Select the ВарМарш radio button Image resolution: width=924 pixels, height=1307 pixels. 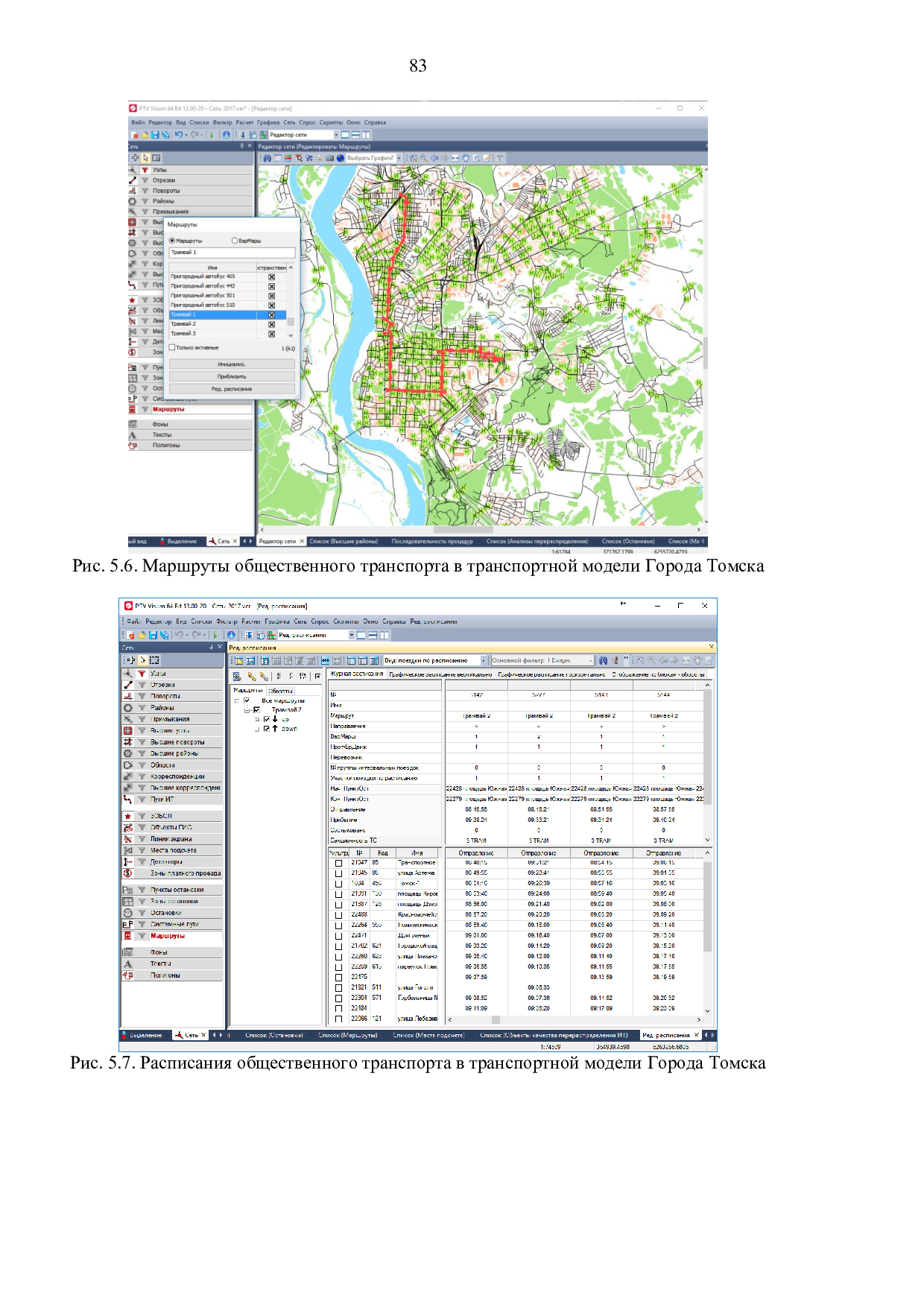(x=235, y=241)
